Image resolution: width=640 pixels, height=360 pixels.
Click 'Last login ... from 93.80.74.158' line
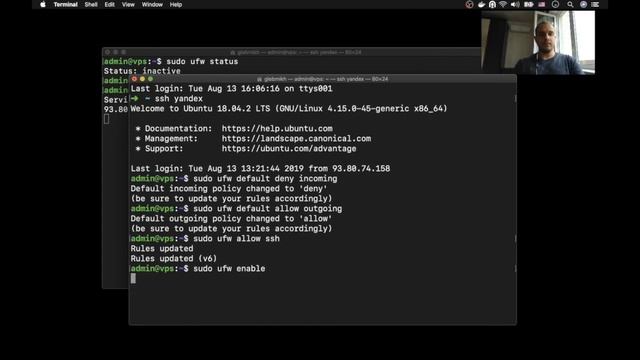(260, 169)
